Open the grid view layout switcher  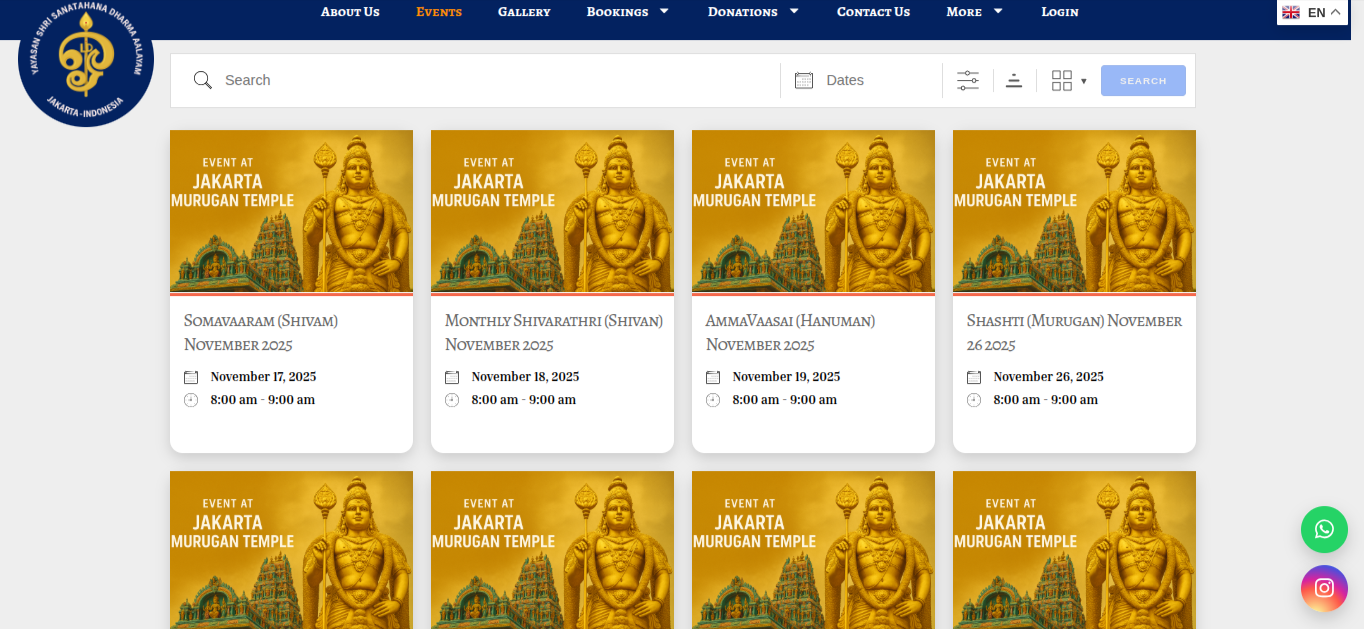pyautogui.click(x=1068, y=81)
